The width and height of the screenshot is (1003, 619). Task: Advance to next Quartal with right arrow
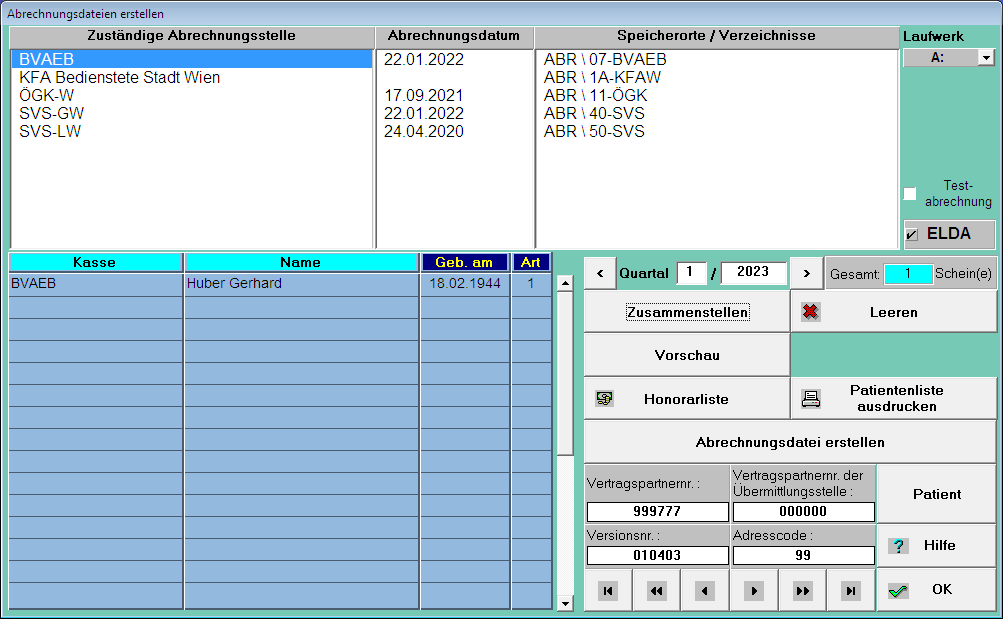(806, 273)
